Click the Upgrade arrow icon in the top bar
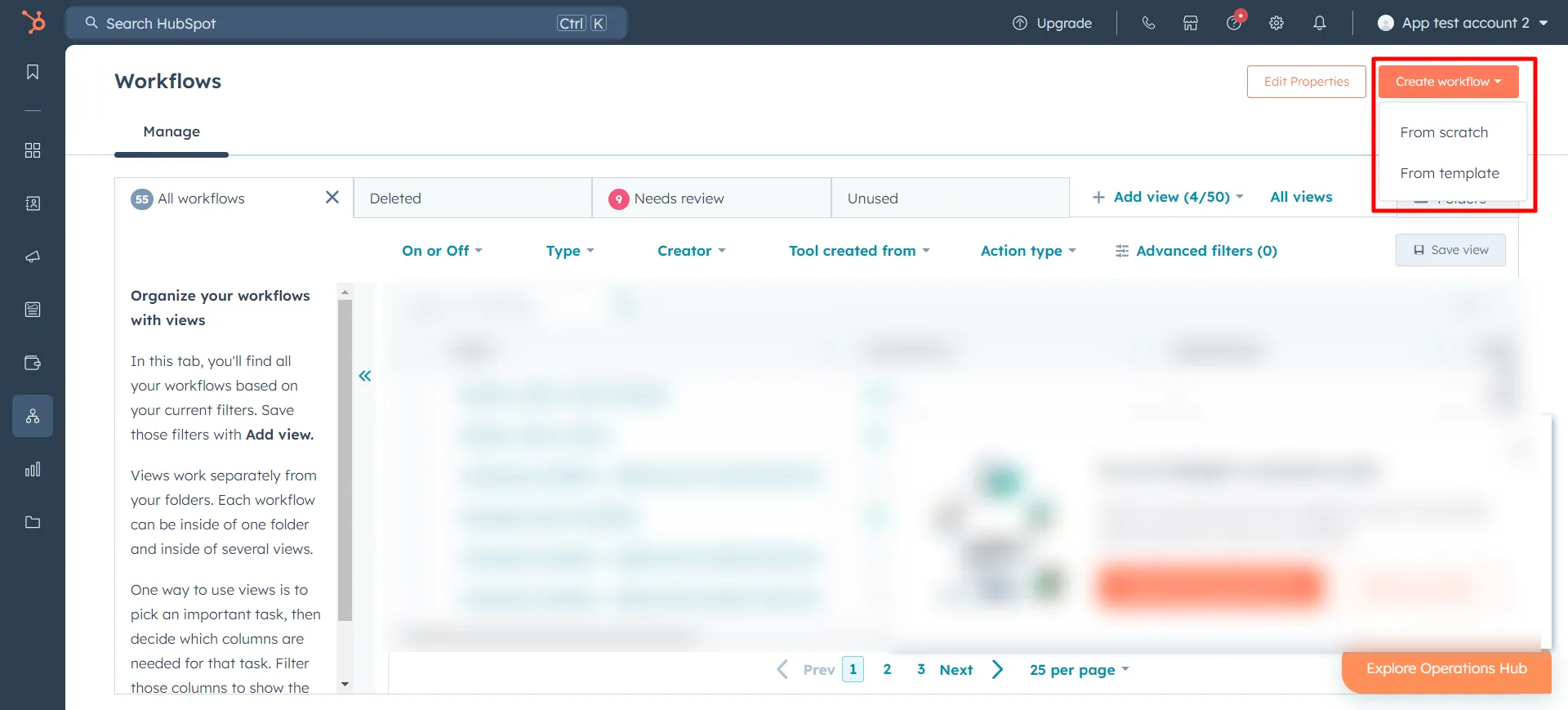The height and width of the screenshot is (710, 1568). click(x=1020, y=23)
